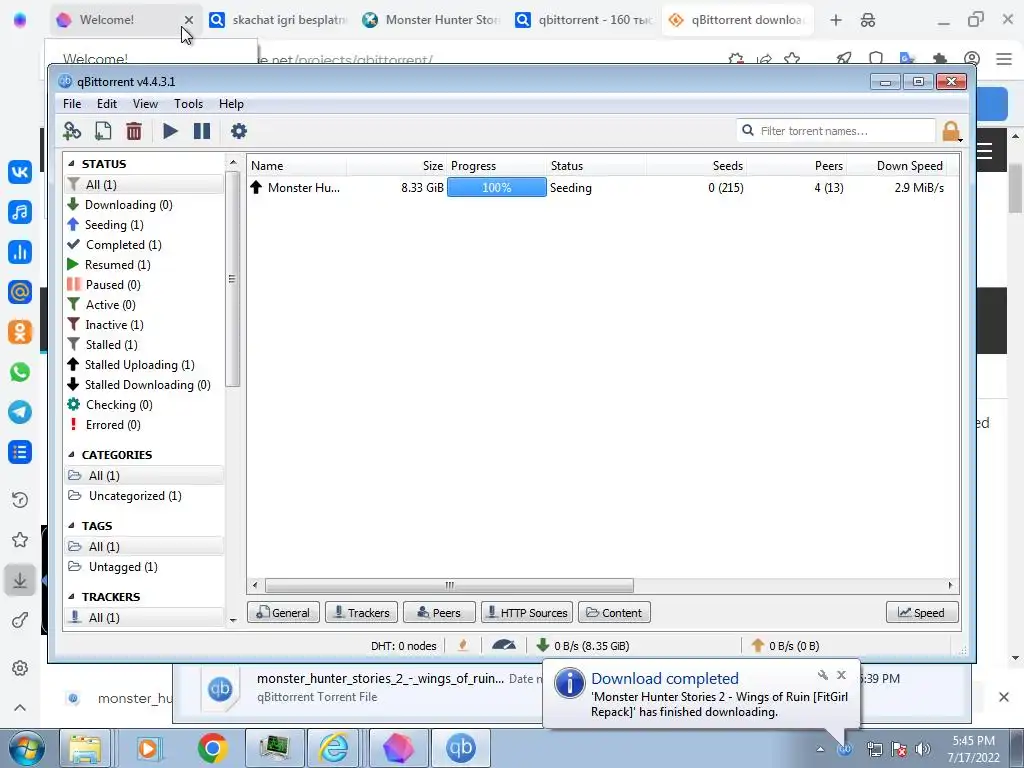The width and height of the screenshot is (1024, 768).
Task: Click the sidebar vertical scrollbar
Action: pyautogui.click(x=232, y=279)
